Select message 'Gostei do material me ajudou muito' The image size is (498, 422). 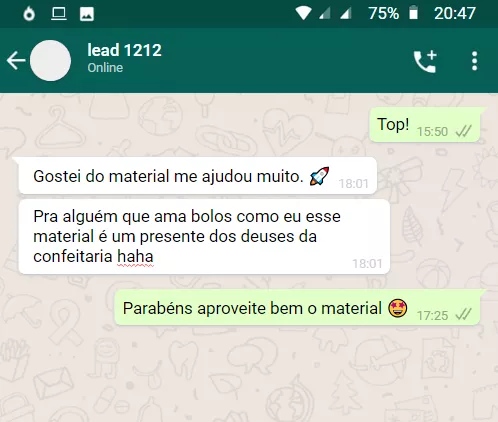click(198, 176)
